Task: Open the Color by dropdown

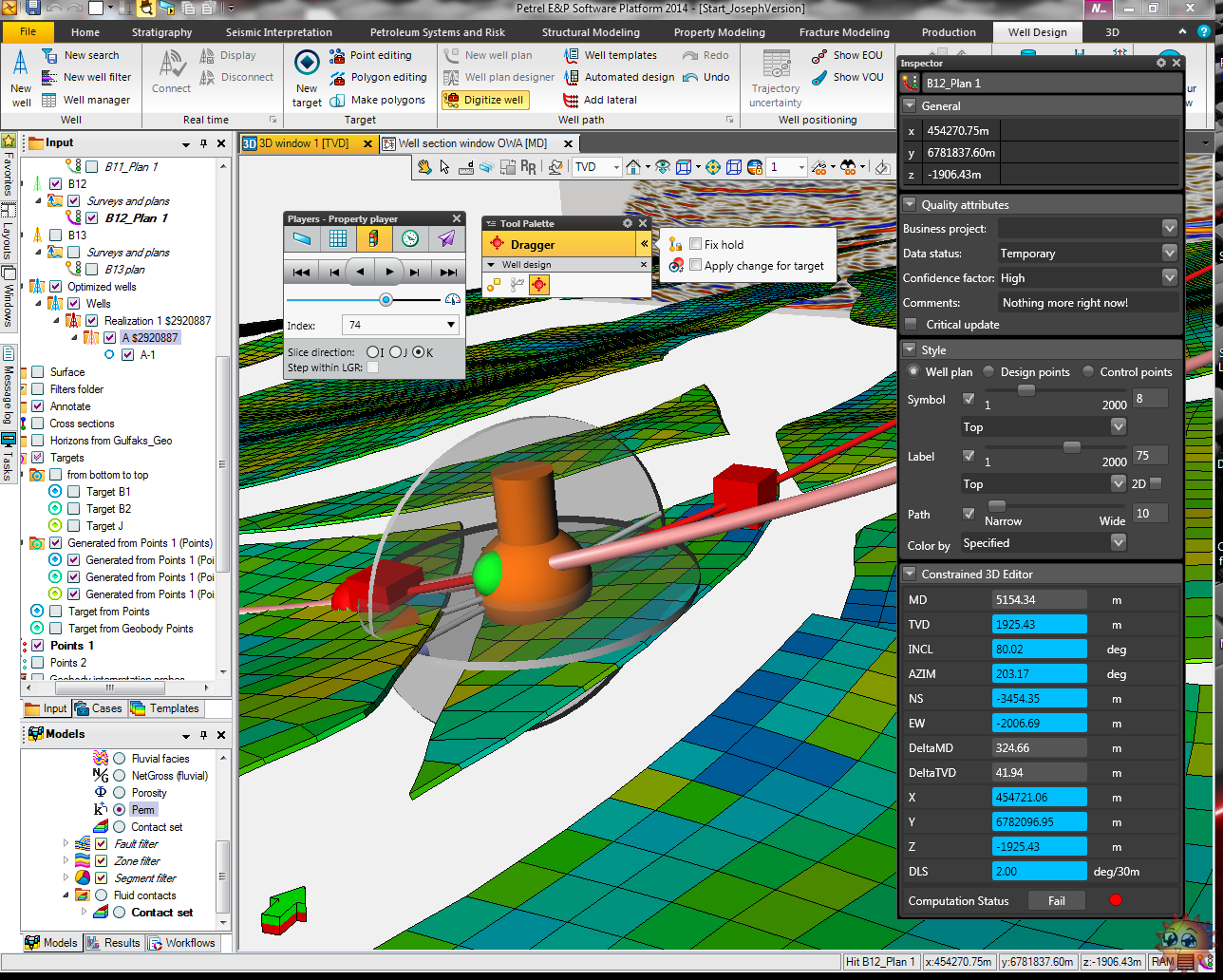Action: (x=1119, y=543)
